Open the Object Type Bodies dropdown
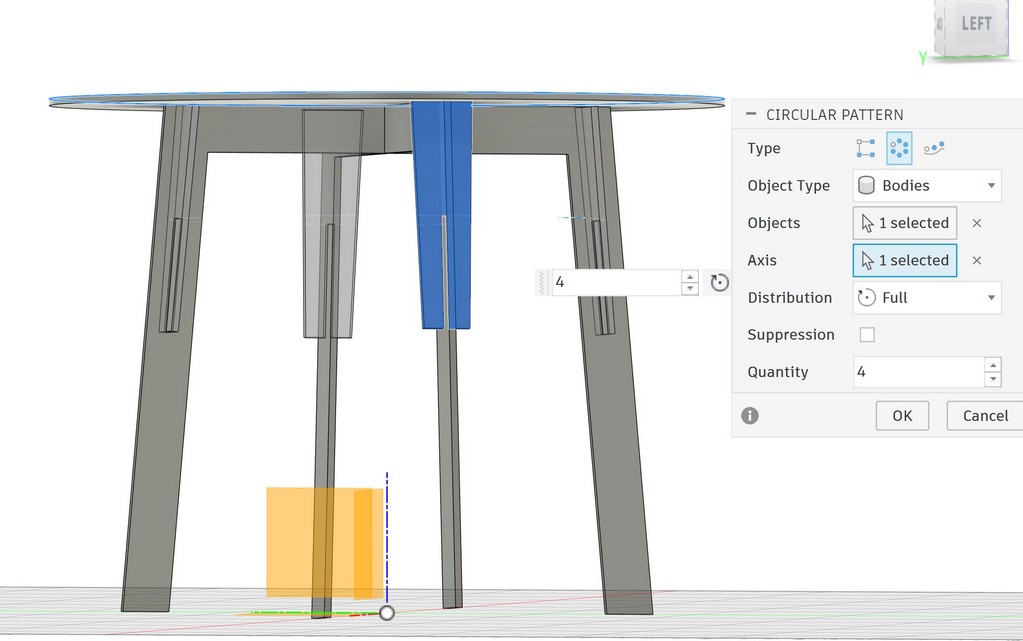1023x641 pixels. (927, 185)
